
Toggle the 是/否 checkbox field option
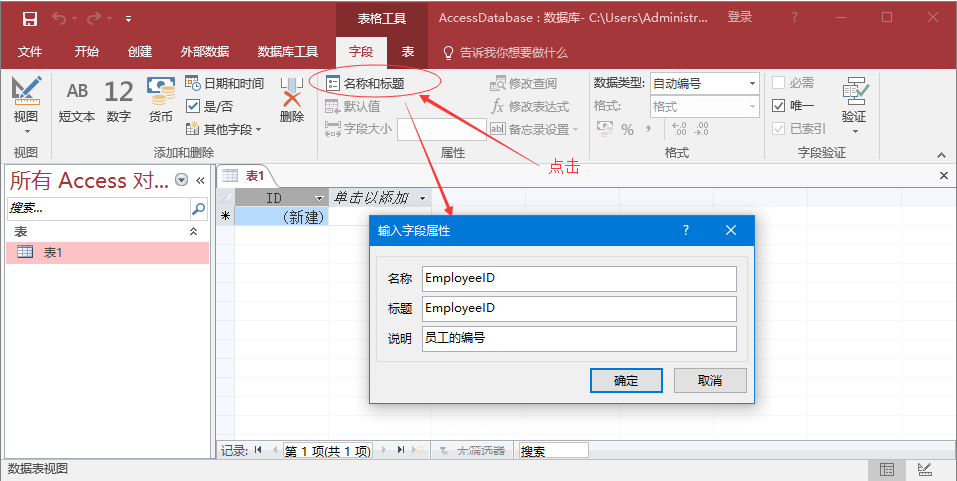194,106
